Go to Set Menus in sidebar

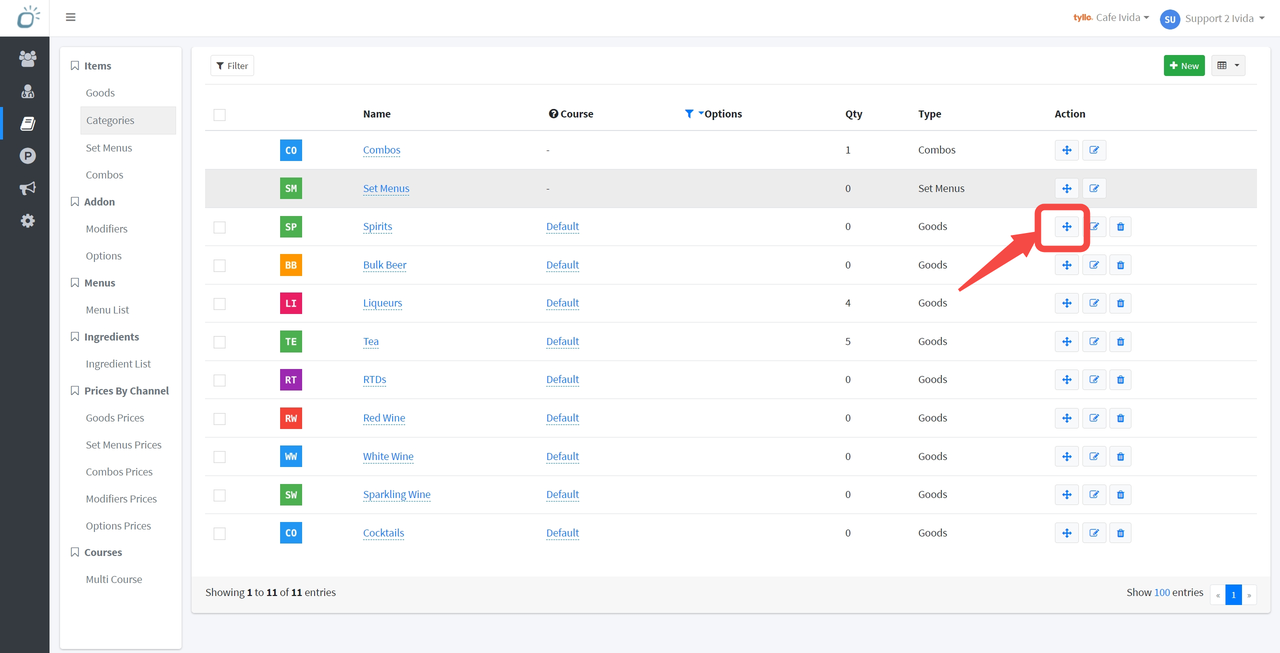point(109,148)
